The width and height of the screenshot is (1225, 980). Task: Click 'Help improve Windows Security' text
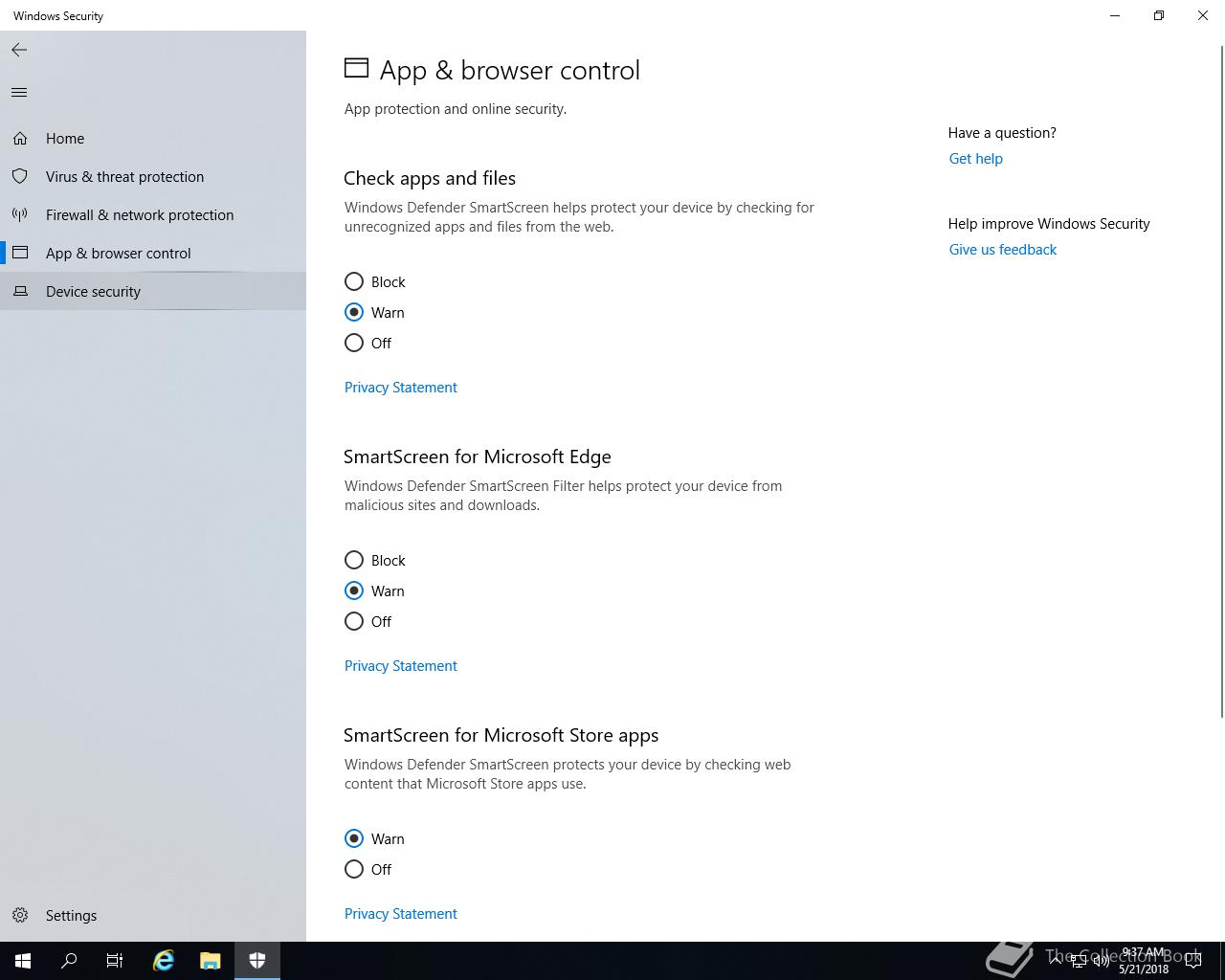1049,224
